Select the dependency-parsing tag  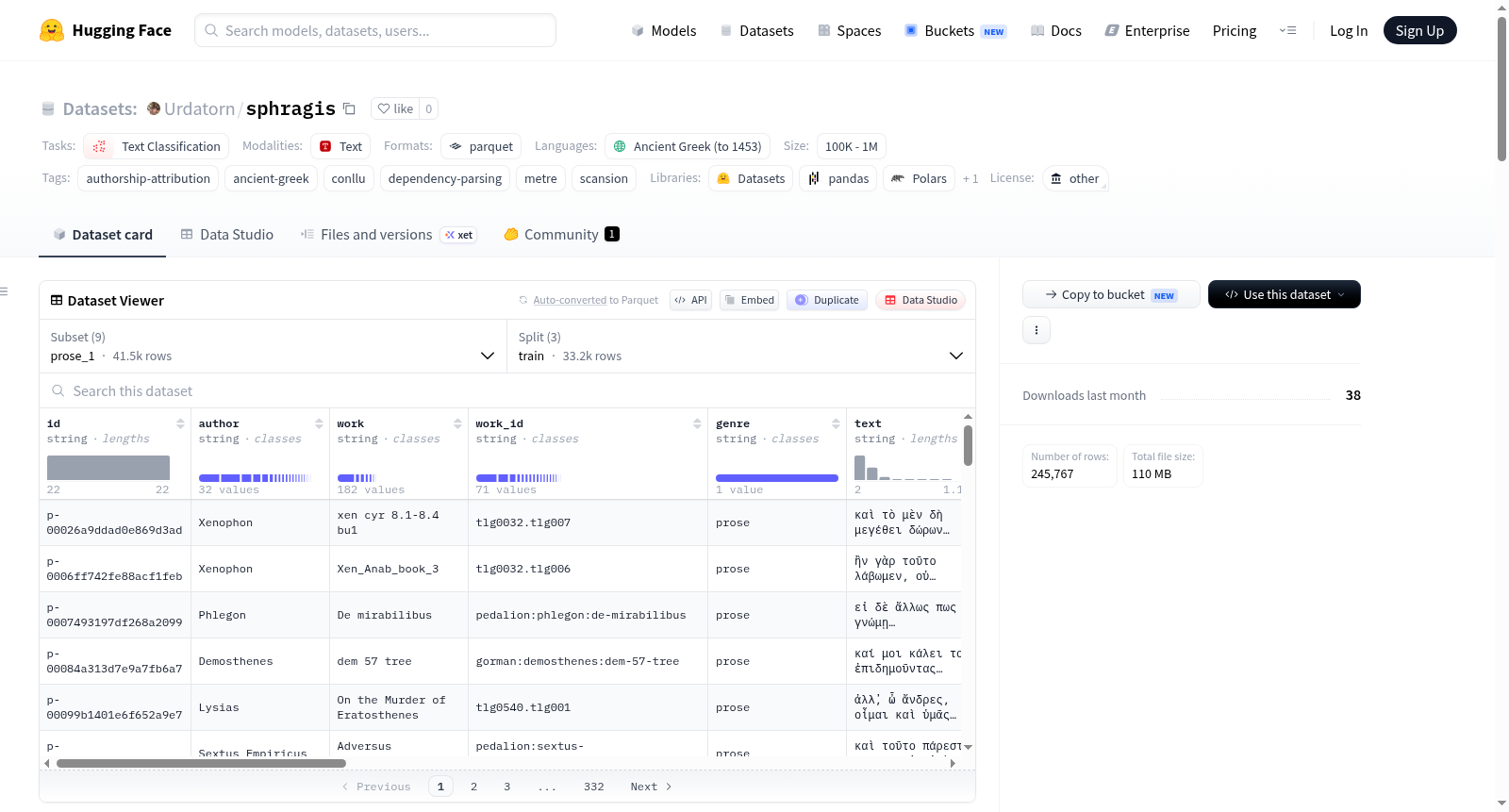[445, 178]
